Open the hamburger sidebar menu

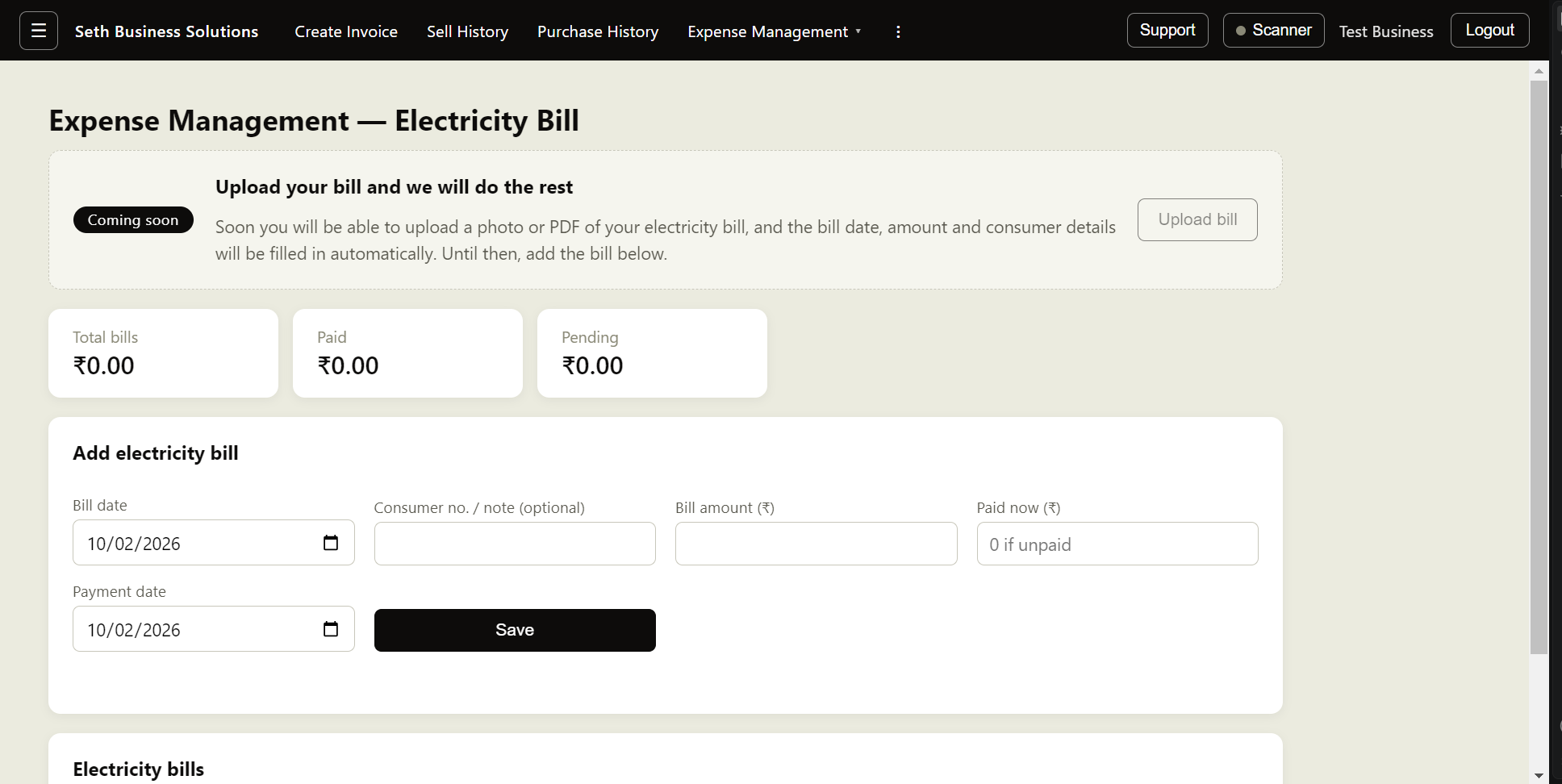pos(39,31)
